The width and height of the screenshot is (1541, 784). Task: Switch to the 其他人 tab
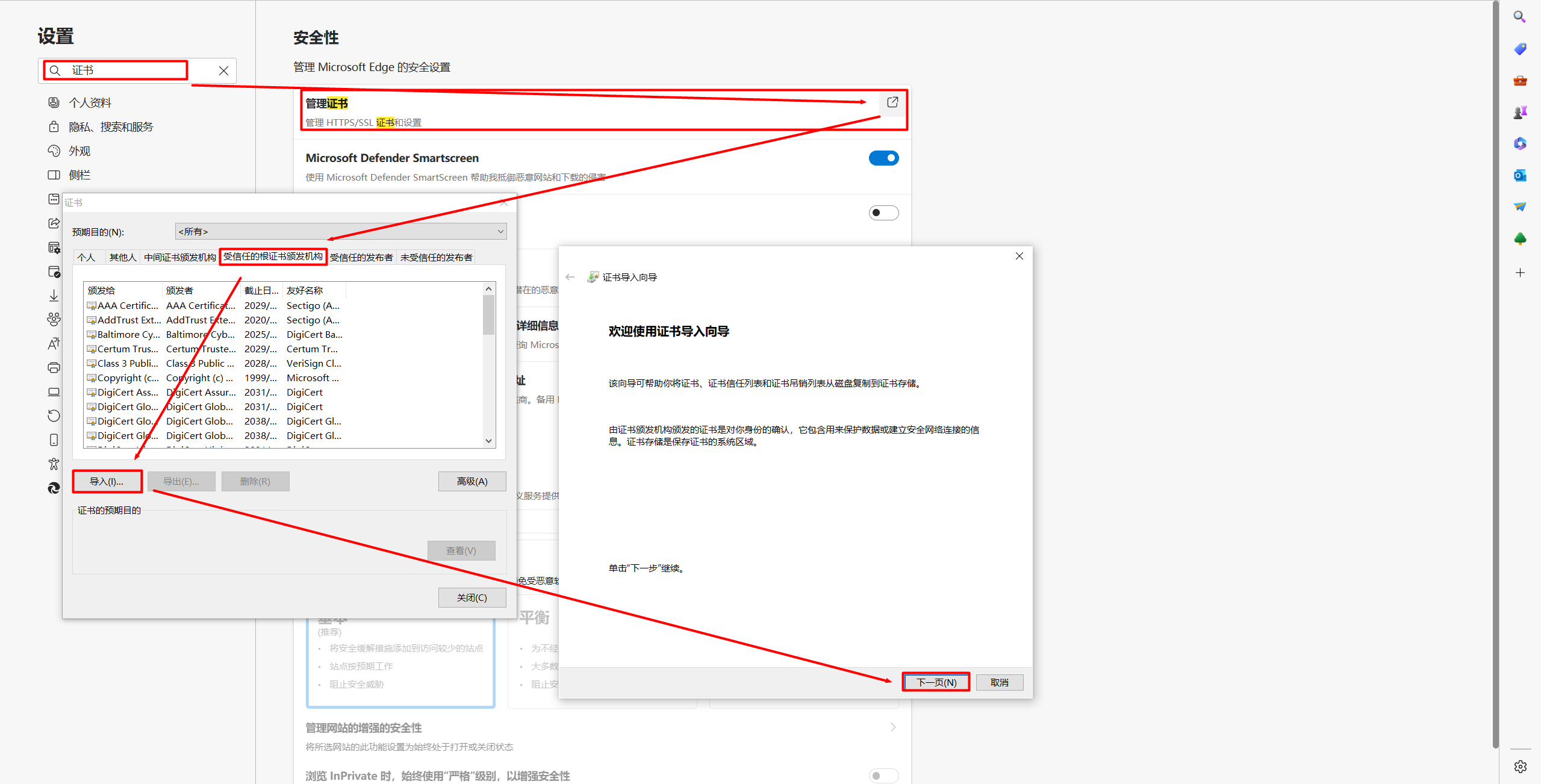pyautogui.click(x=122, y=257)
